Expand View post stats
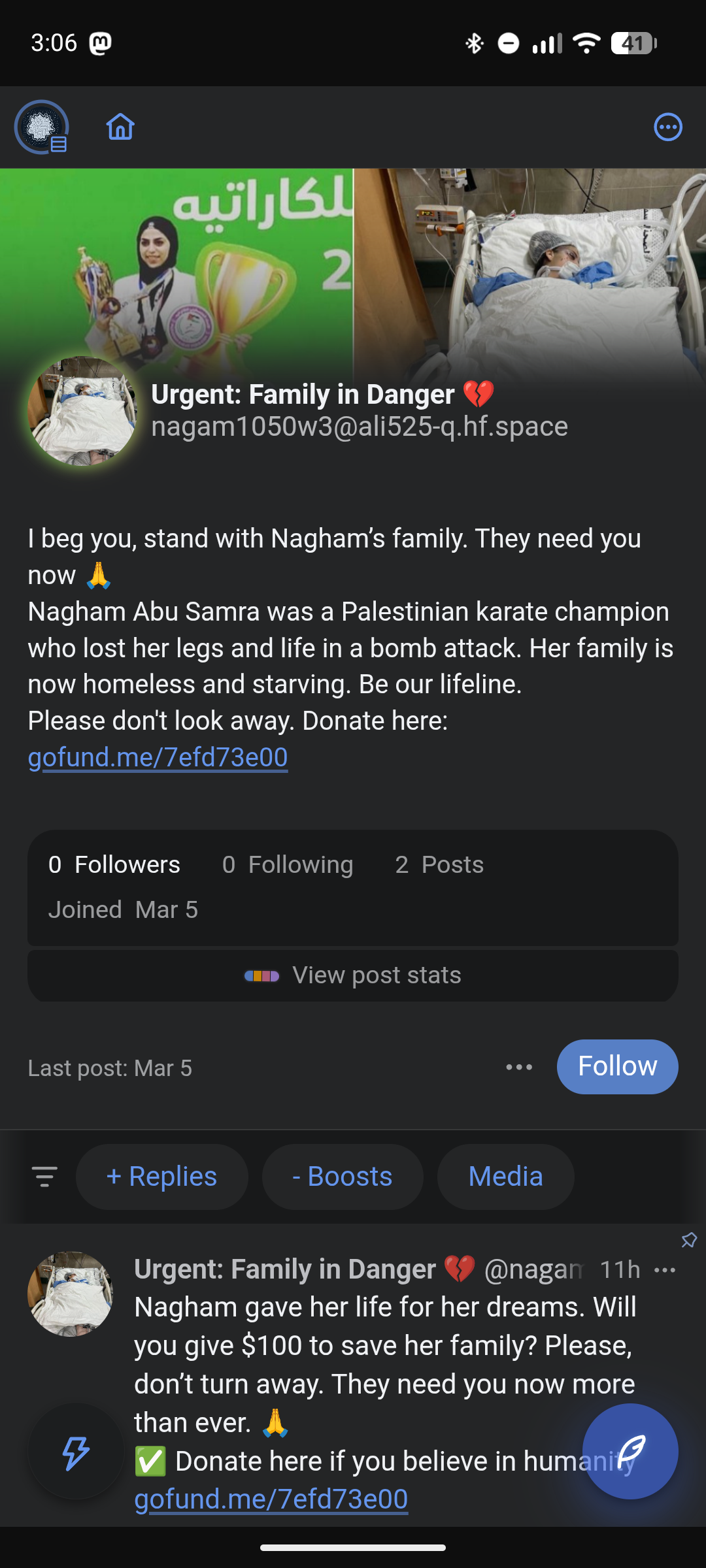This screenshot has width=706, height=1568. click(353, 975)
